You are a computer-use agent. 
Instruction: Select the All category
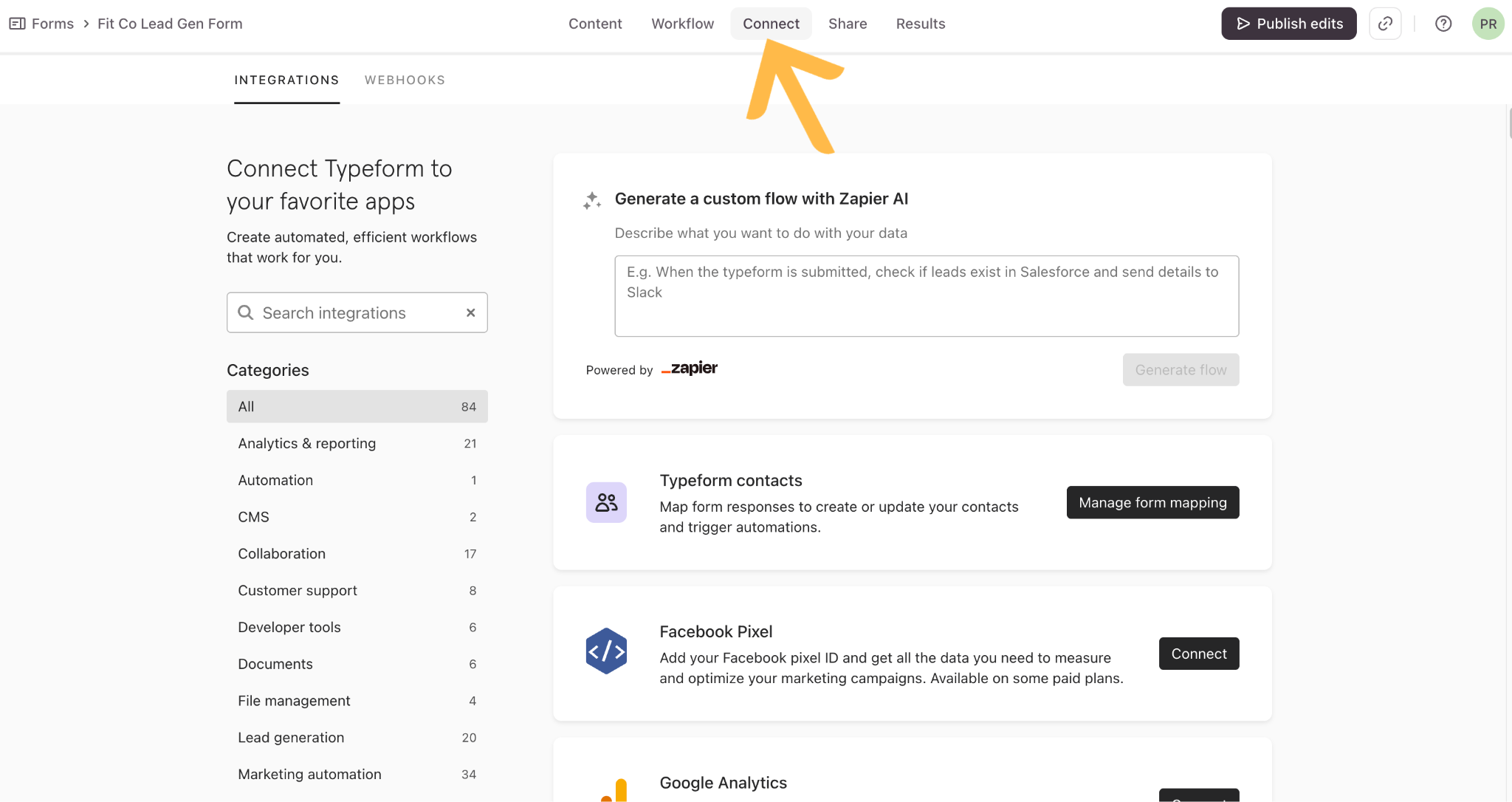pos(357,406)
